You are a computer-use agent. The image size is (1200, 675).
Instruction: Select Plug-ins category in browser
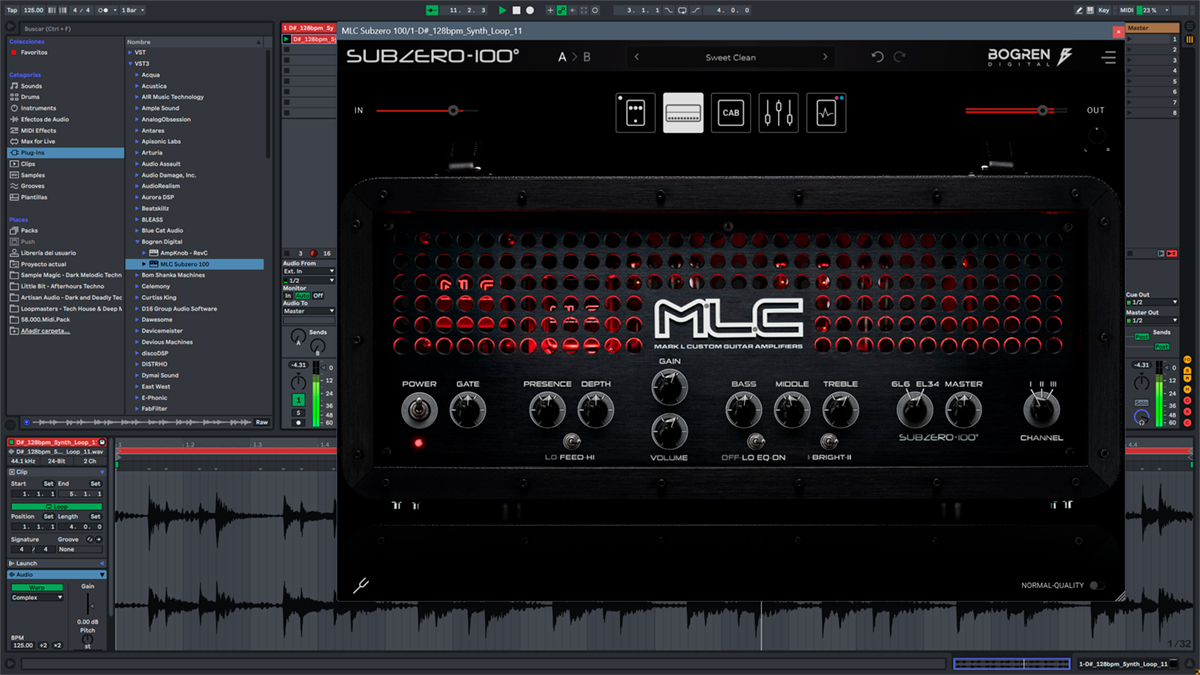(x=67, y=153)
